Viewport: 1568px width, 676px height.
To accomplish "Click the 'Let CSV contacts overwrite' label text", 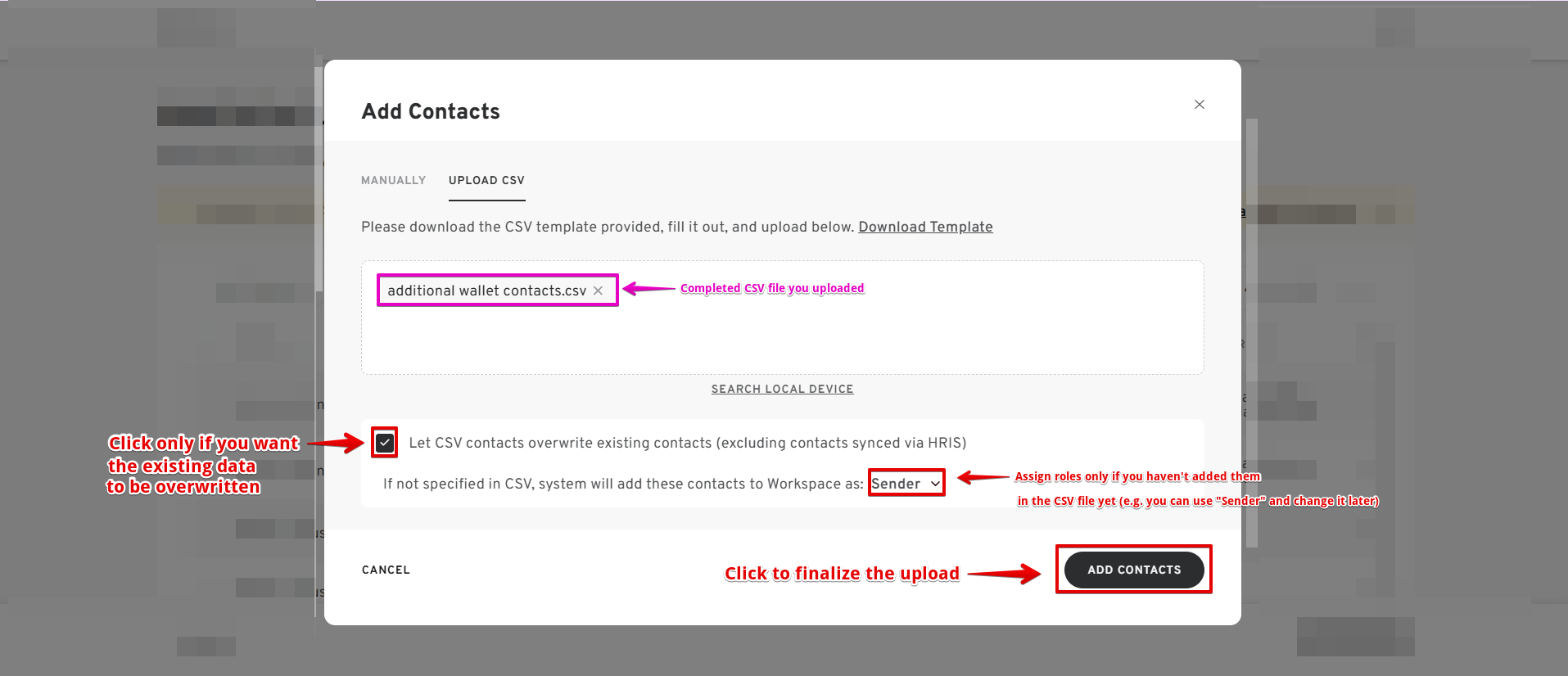I will 687,443.
